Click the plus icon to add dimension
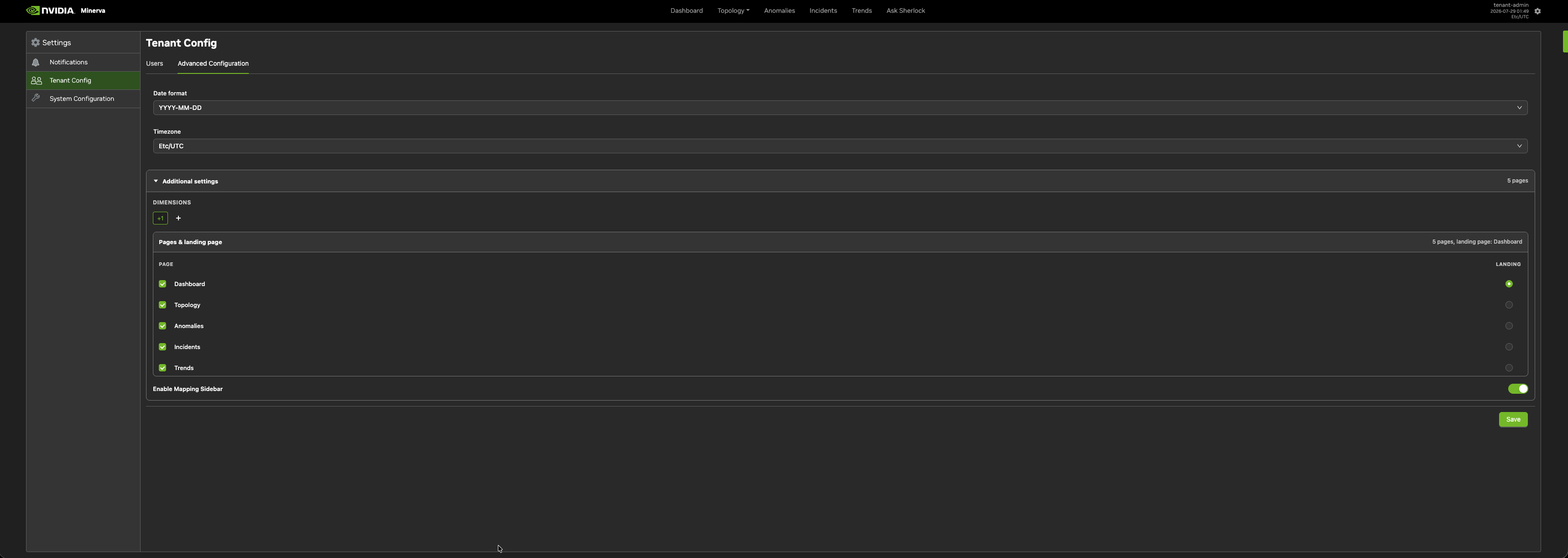Image resolution: width=1568 pixels, height=558 pixels. click(x=178, y=219)
